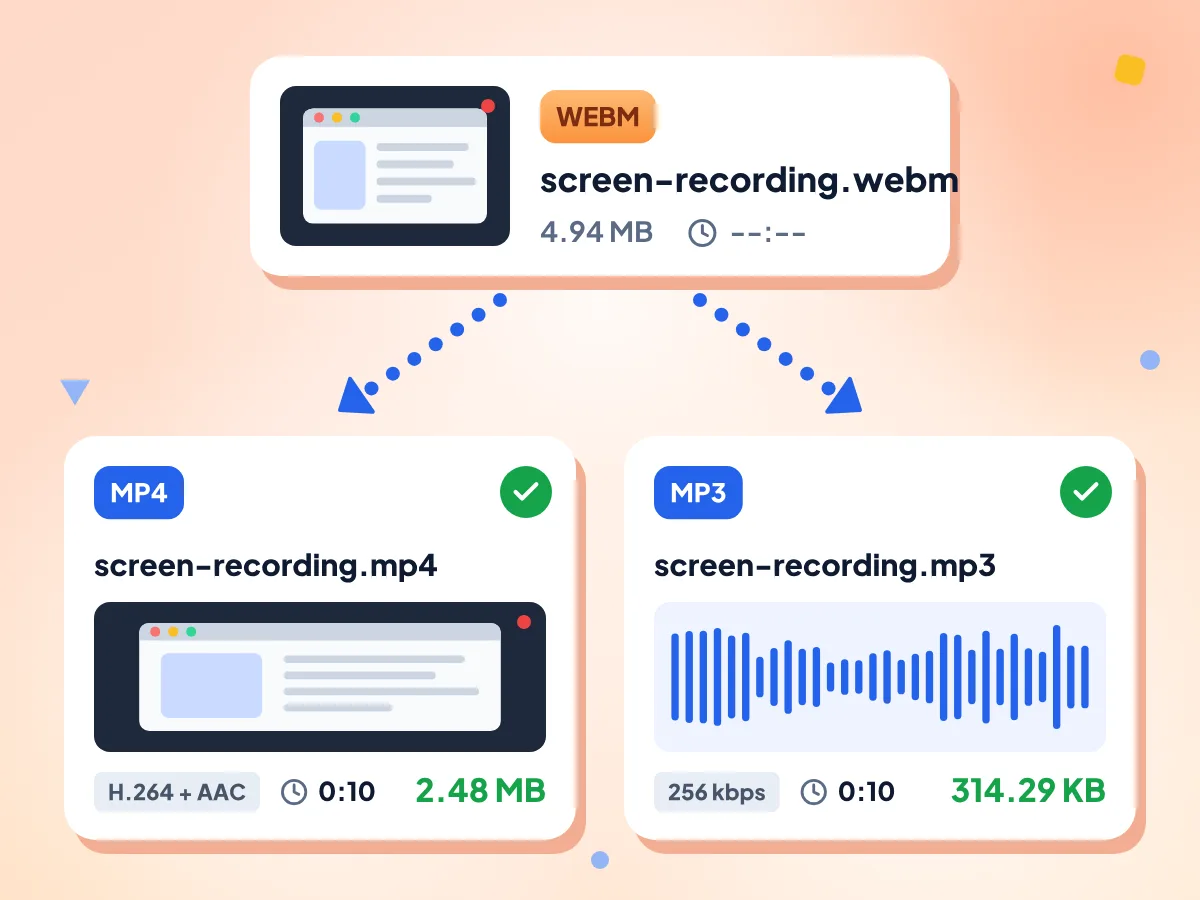Select the screen-recording.mp4 file name
Image resolution: width=1200 pixels, height=900 pixels.
[x=266, y=566]
